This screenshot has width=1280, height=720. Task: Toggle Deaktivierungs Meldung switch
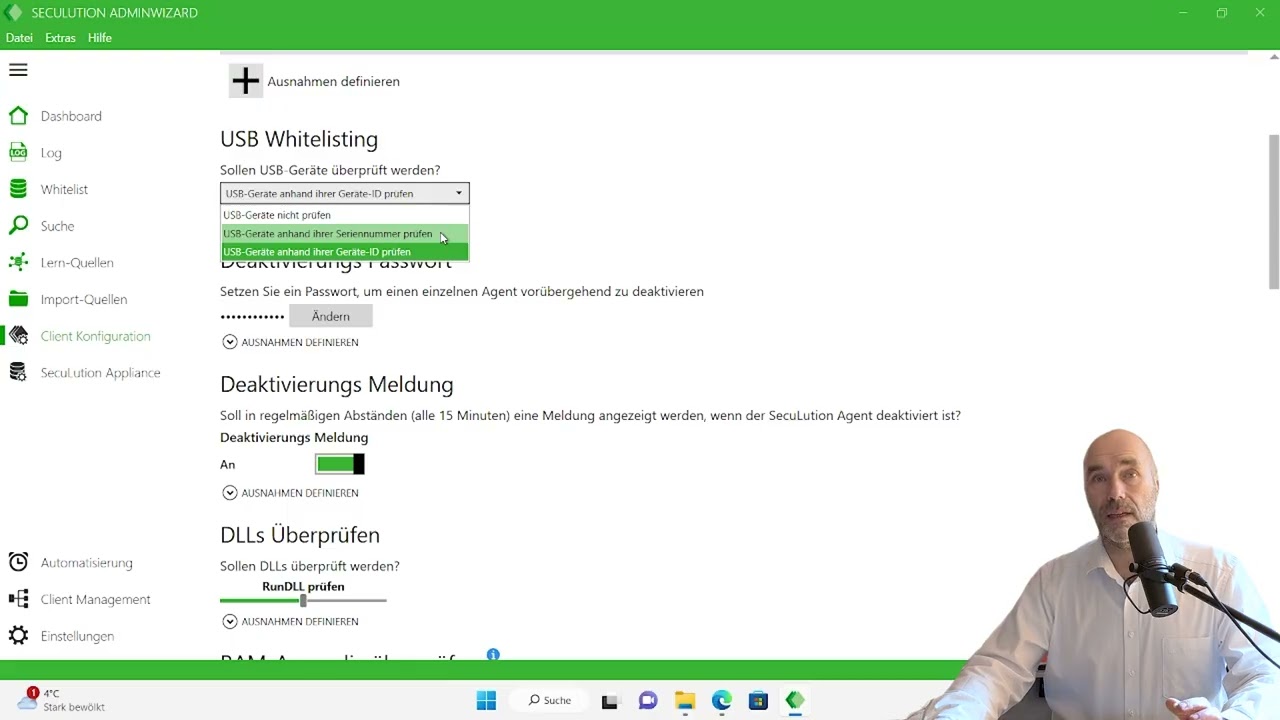tap(340, 464)
